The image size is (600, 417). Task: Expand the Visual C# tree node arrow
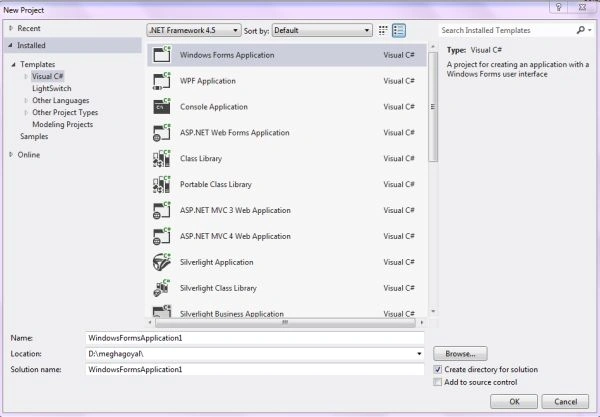pyautogui.click(x=26, y=76)
